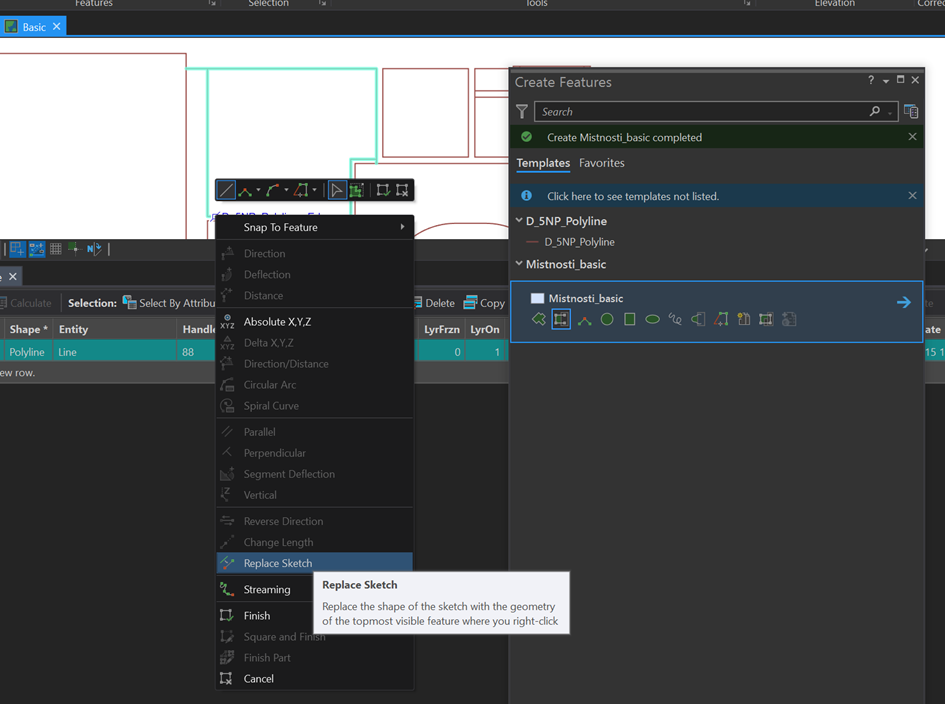Click the LyrFrzn column header
Image resolution: width=945 pixels, height=704 pixels.
point(442,329)
